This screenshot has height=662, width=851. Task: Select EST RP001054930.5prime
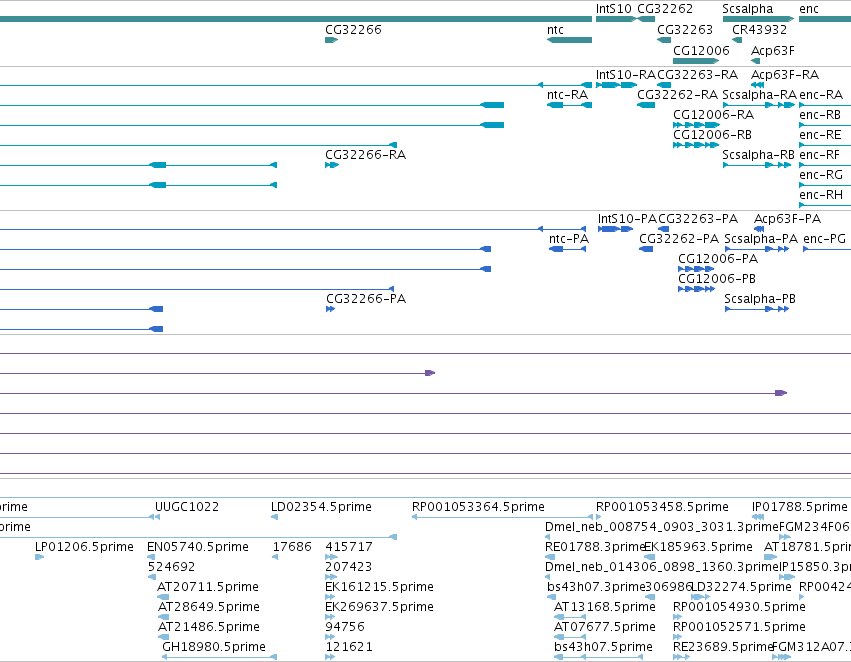[739, 607]
